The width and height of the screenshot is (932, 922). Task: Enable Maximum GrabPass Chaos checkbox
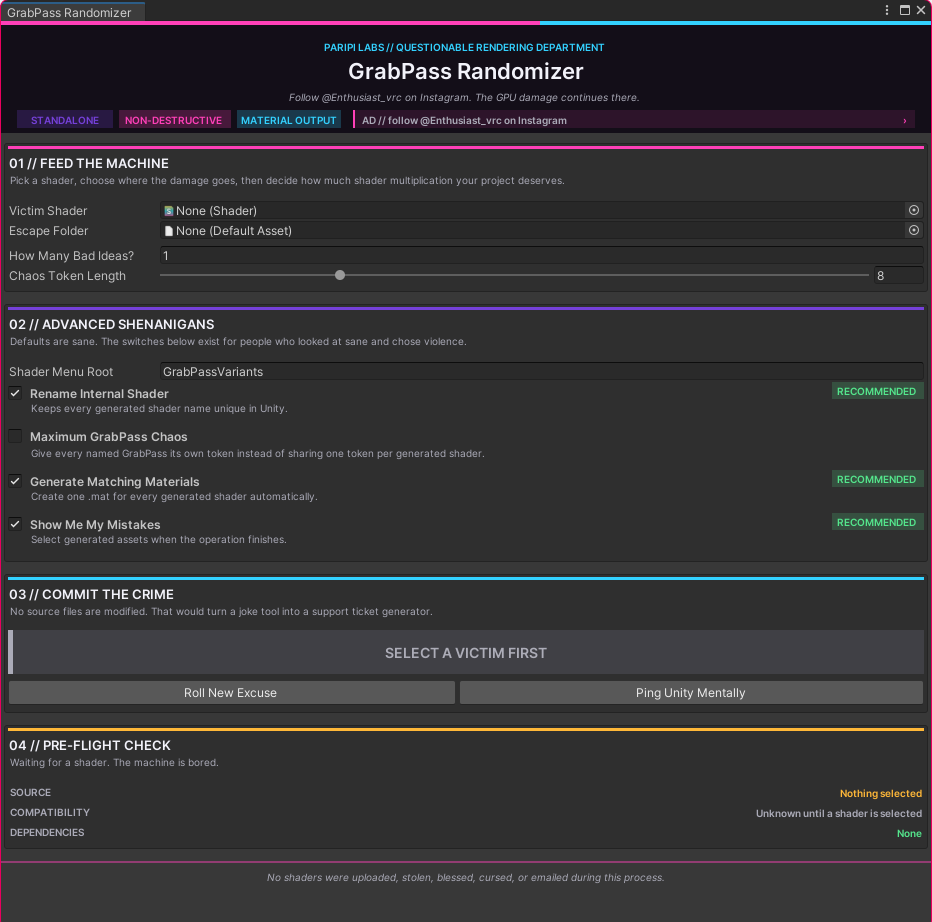pos(15,436)
